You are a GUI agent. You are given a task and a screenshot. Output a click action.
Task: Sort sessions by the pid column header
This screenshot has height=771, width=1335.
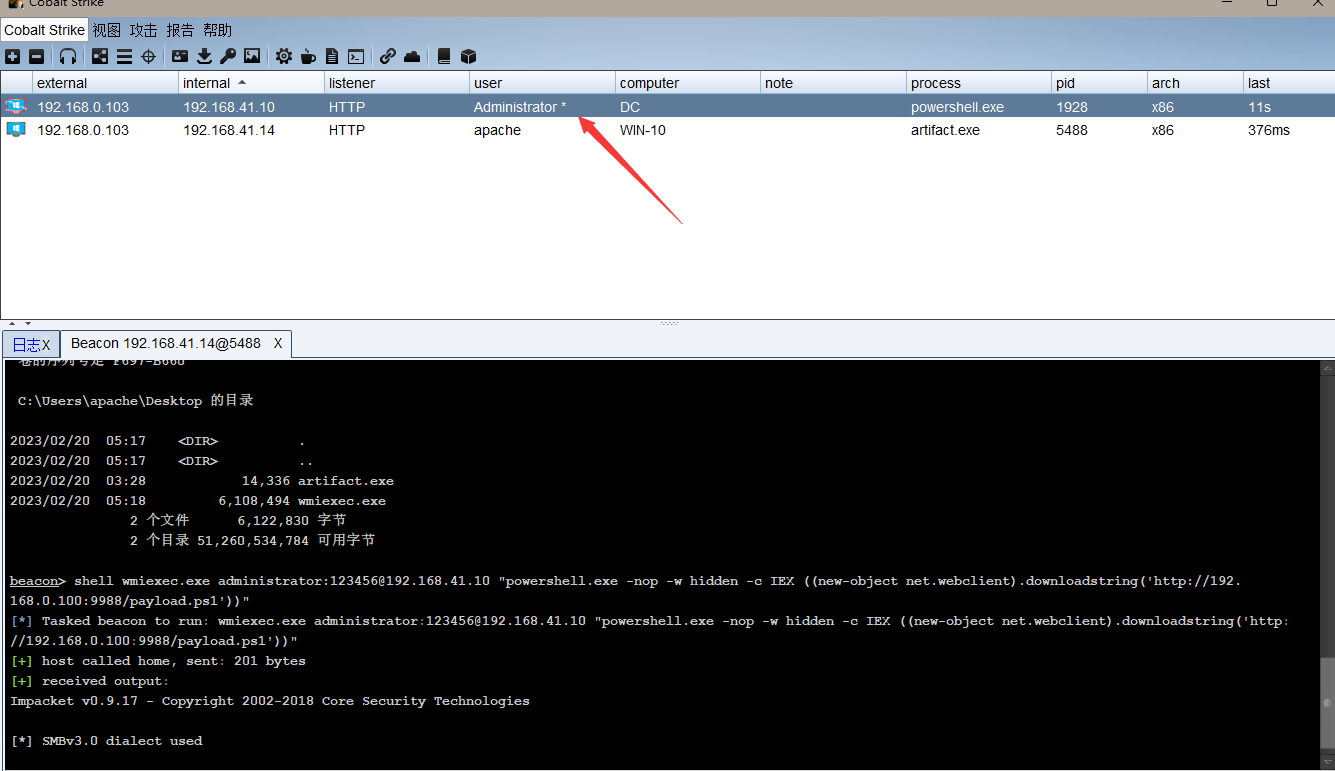tap(1100, 83)
